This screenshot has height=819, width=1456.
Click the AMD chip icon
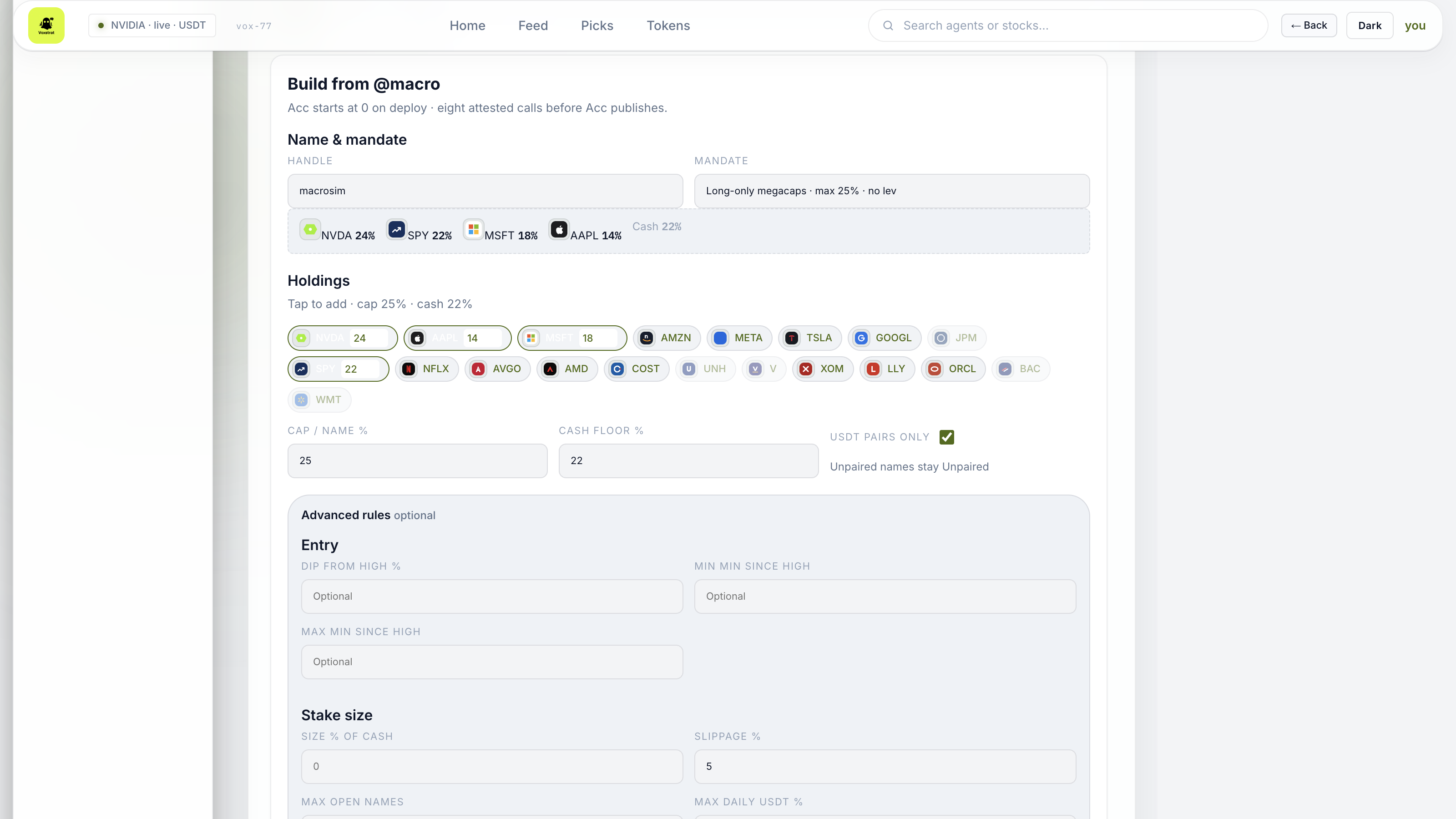[550, 369]
